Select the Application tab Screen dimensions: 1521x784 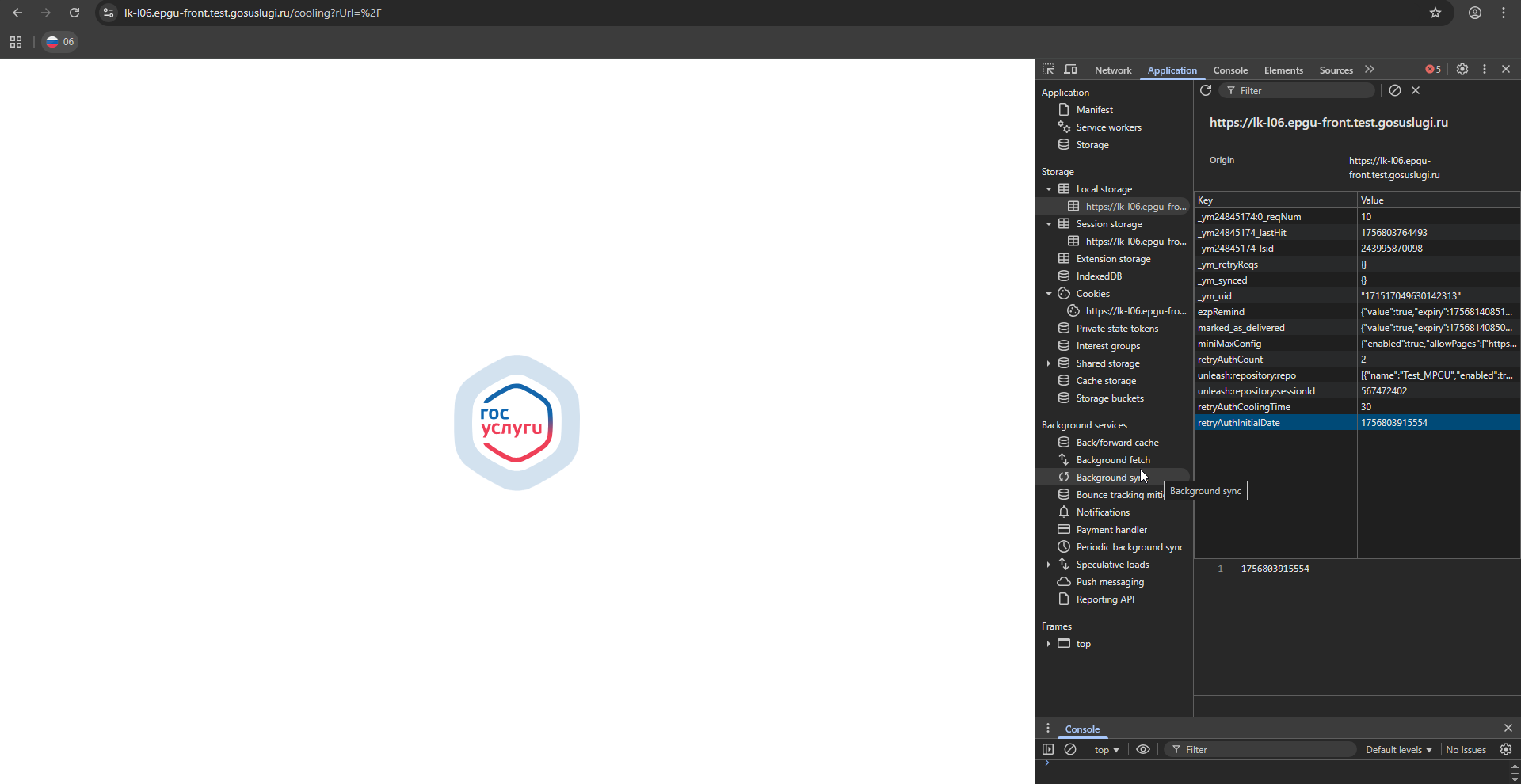(1172, 70)
